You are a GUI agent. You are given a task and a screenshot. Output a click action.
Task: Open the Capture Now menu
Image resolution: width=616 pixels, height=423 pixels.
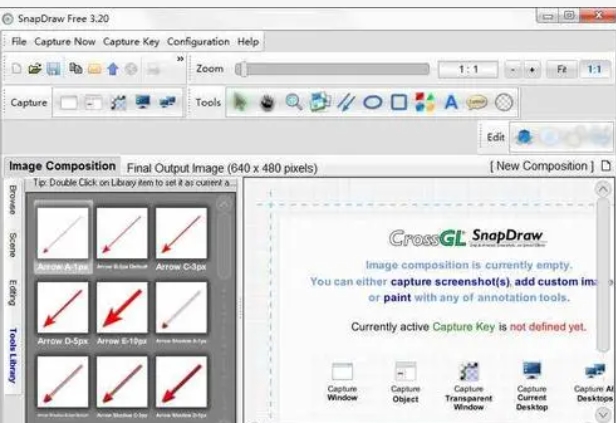[x=65, y=42]
